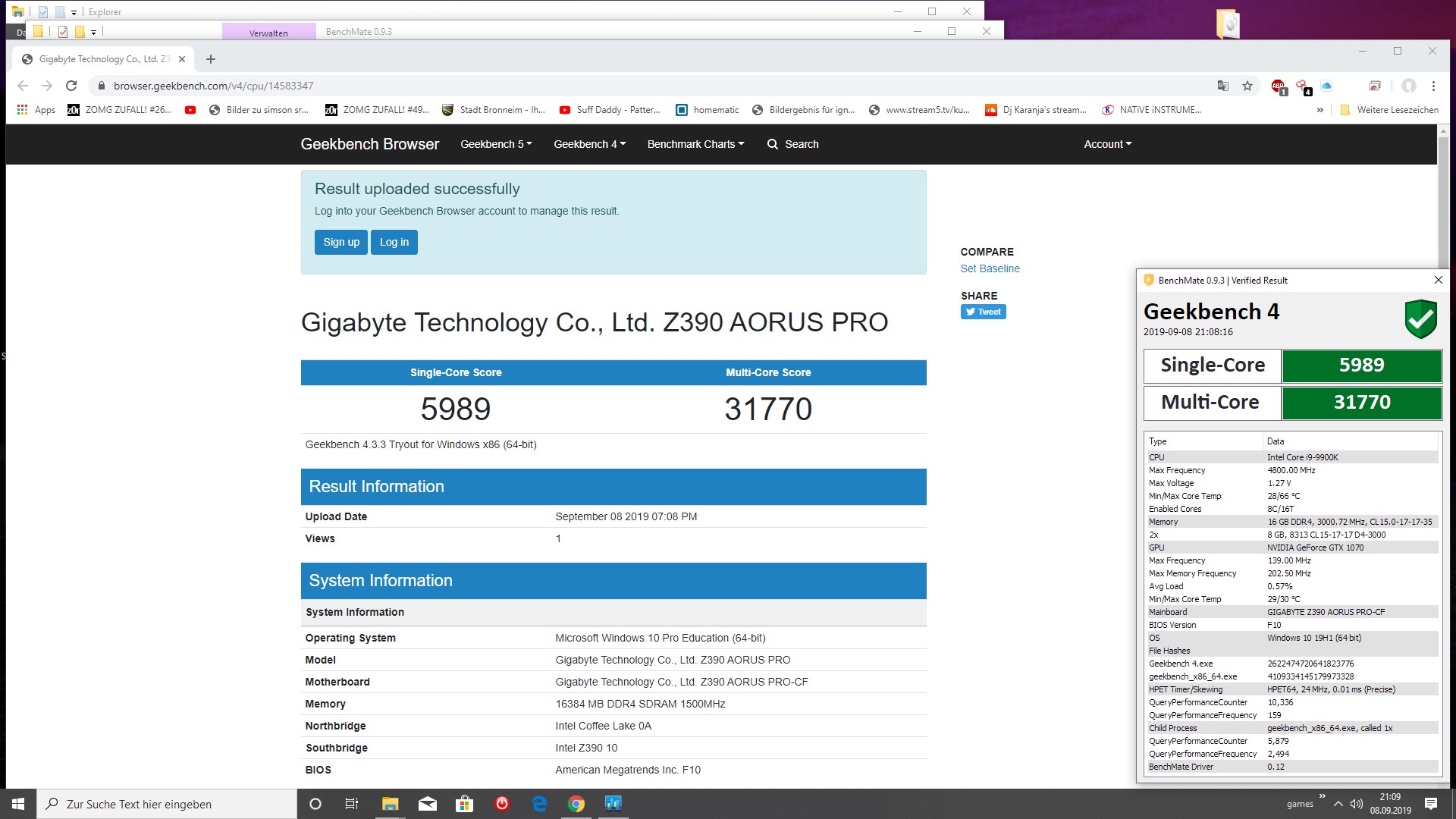Close the BenchMate Verified Result panel
The height and width of the screenshot is (819, 1456).
click(x=1438, y=280)
